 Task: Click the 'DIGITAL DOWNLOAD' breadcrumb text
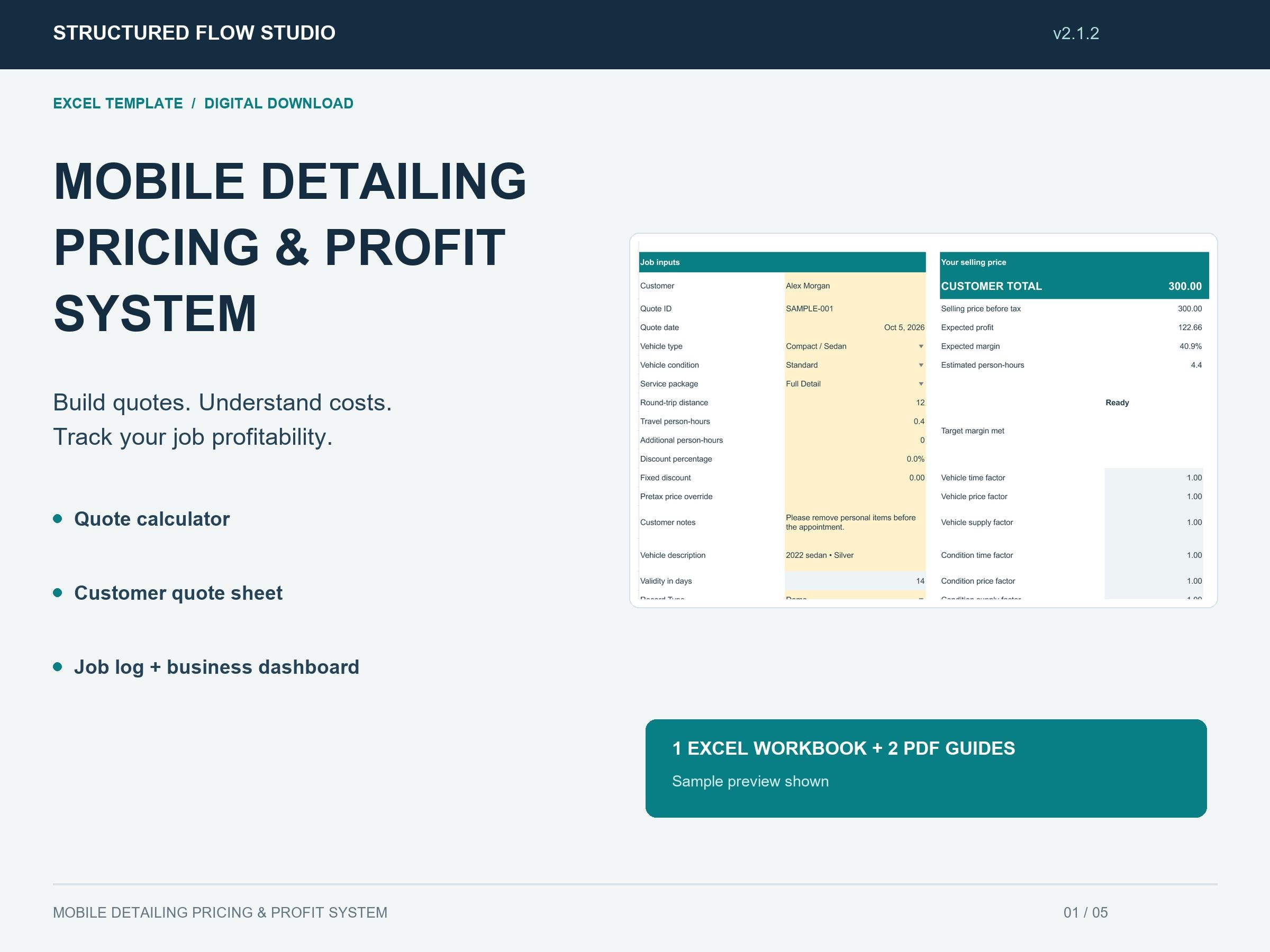tap(278, 103)
